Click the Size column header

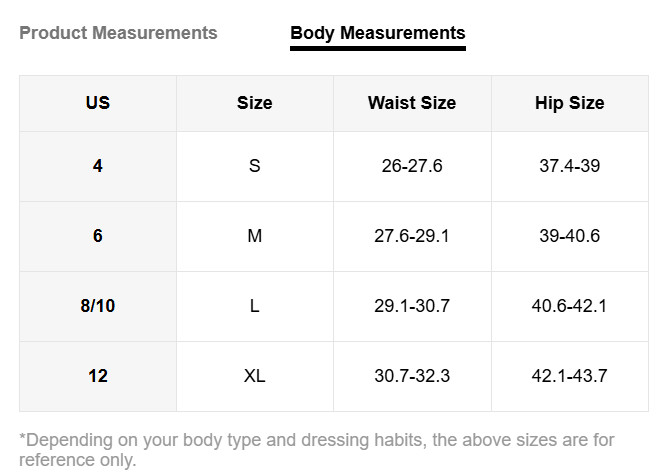255,103
